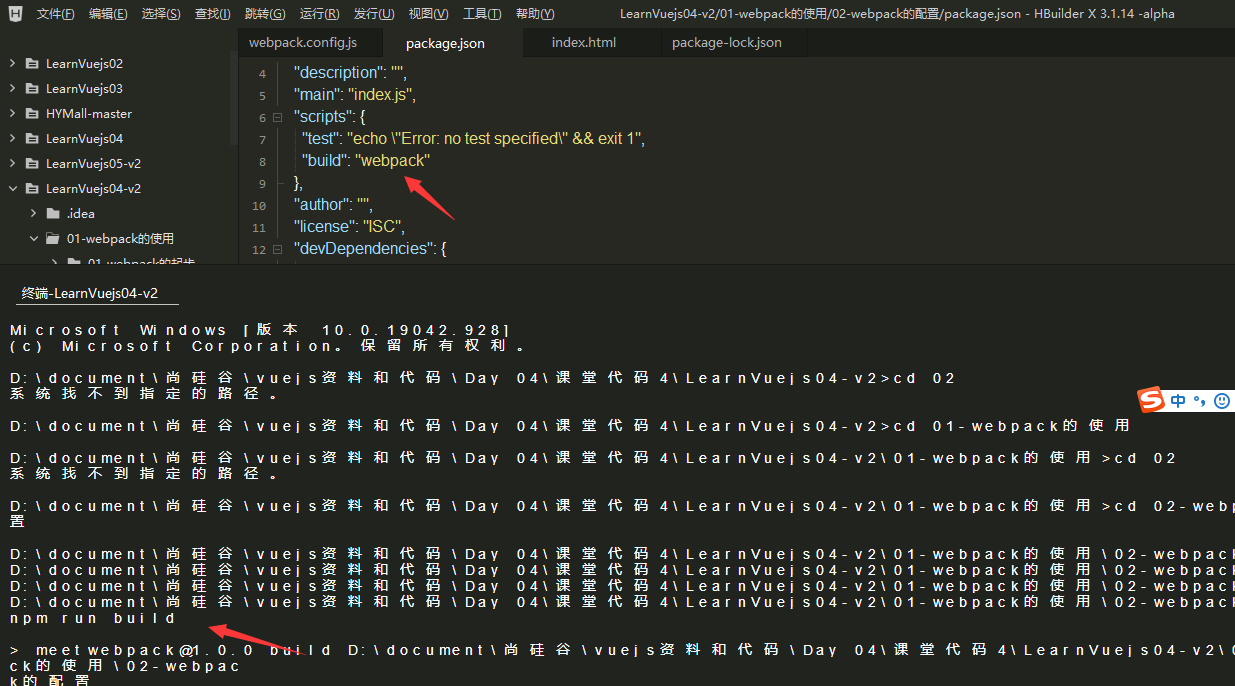This screenshot has height=686, width=1235.
Task: Click the HBuilder X logo icon
Action: click(15, 14)
